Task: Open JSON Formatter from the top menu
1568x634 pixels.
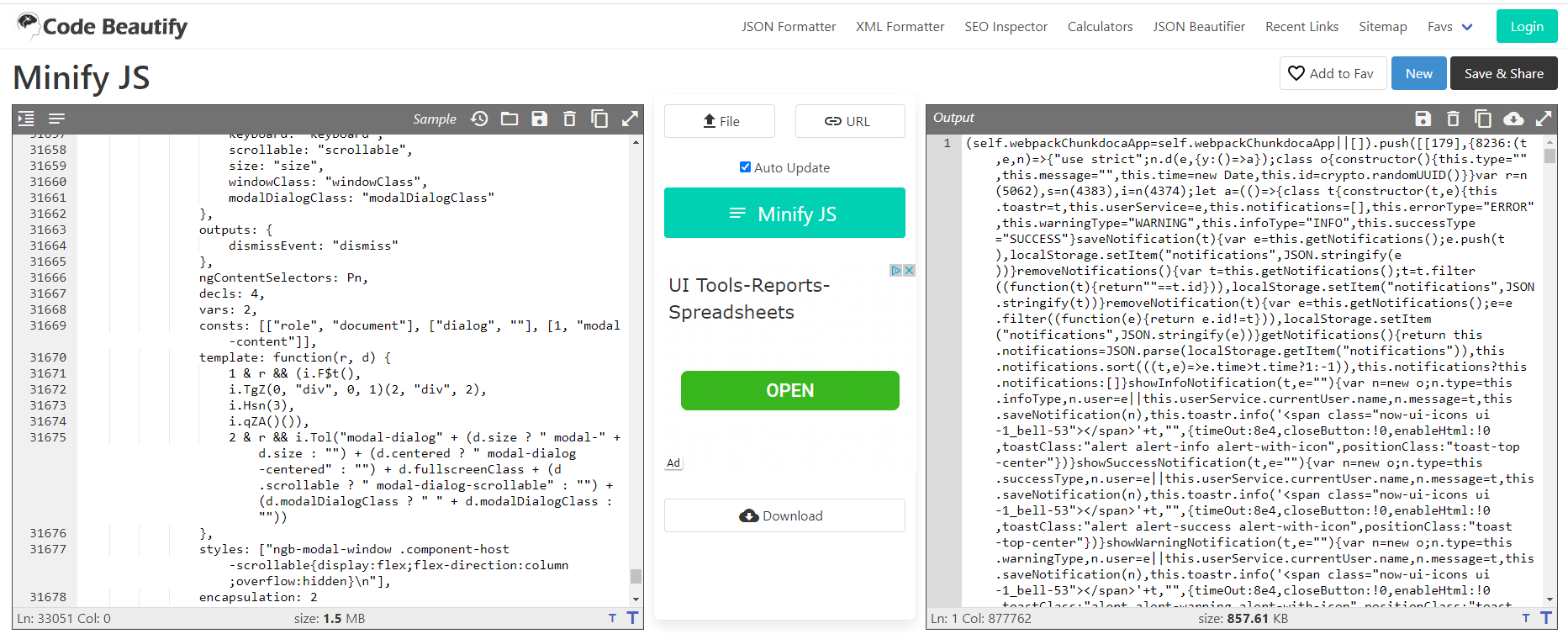Action: click(789, 27)
